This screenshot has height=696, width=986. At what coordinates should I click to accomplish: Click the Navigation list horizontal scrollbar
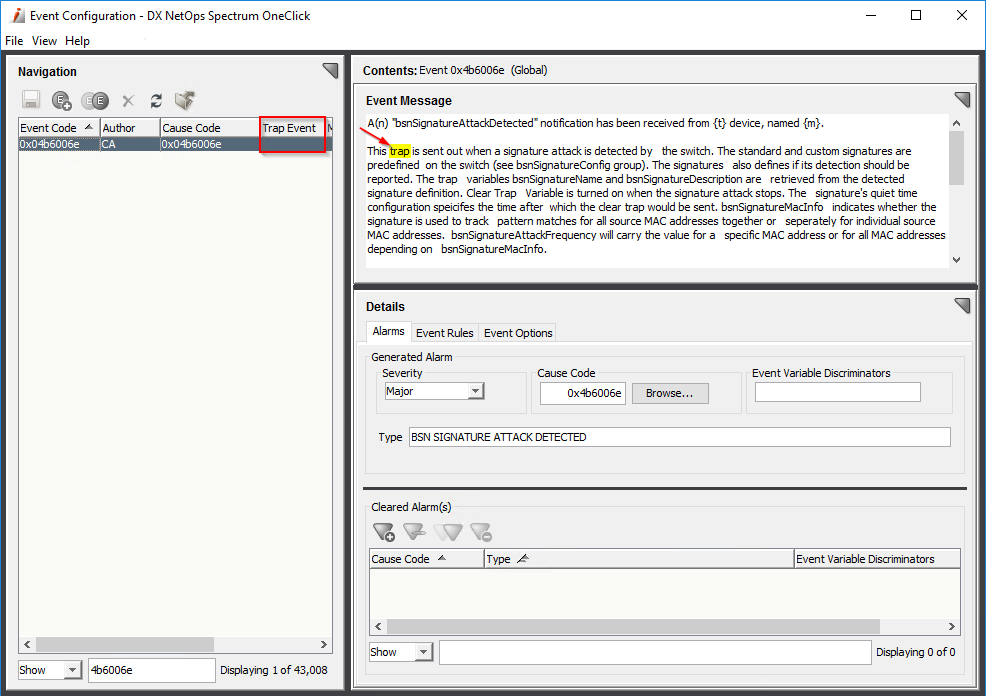tap(125, 645)
